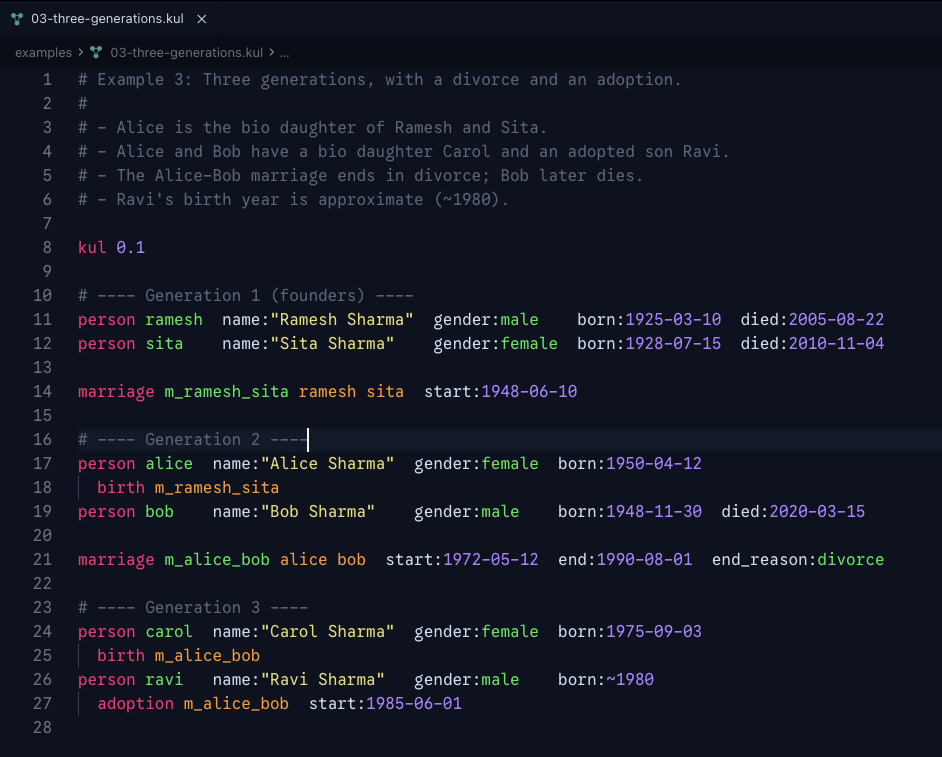The image size is (942, 757).
Task: Click the approximate year ~1980 on line 26
Action: (x=630, y=680)
